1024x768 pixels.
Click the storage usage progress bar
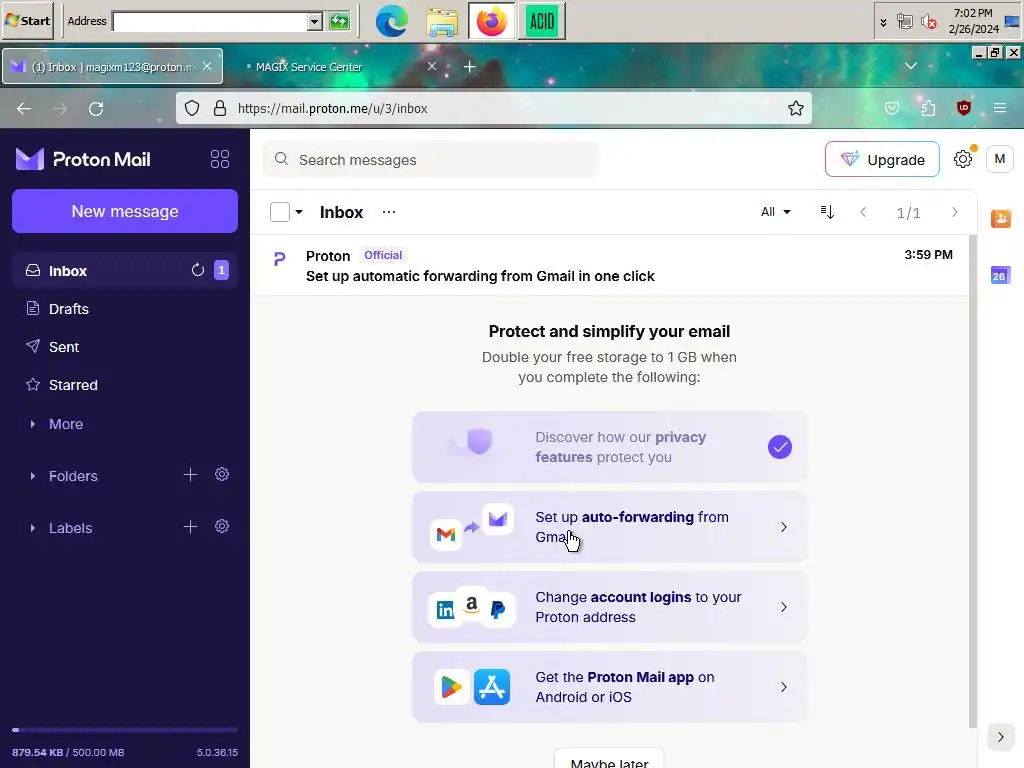[124, 729]
